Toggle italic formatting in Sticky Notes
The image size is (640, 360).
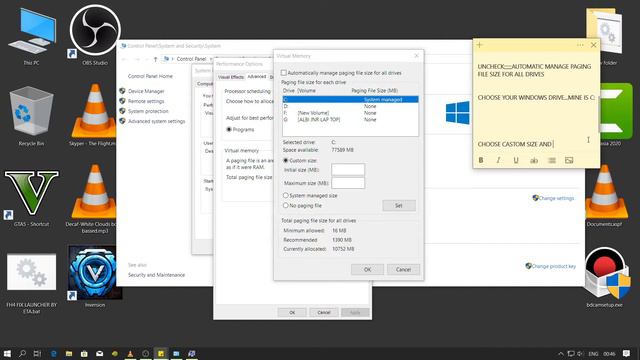[x=498, y=160]
